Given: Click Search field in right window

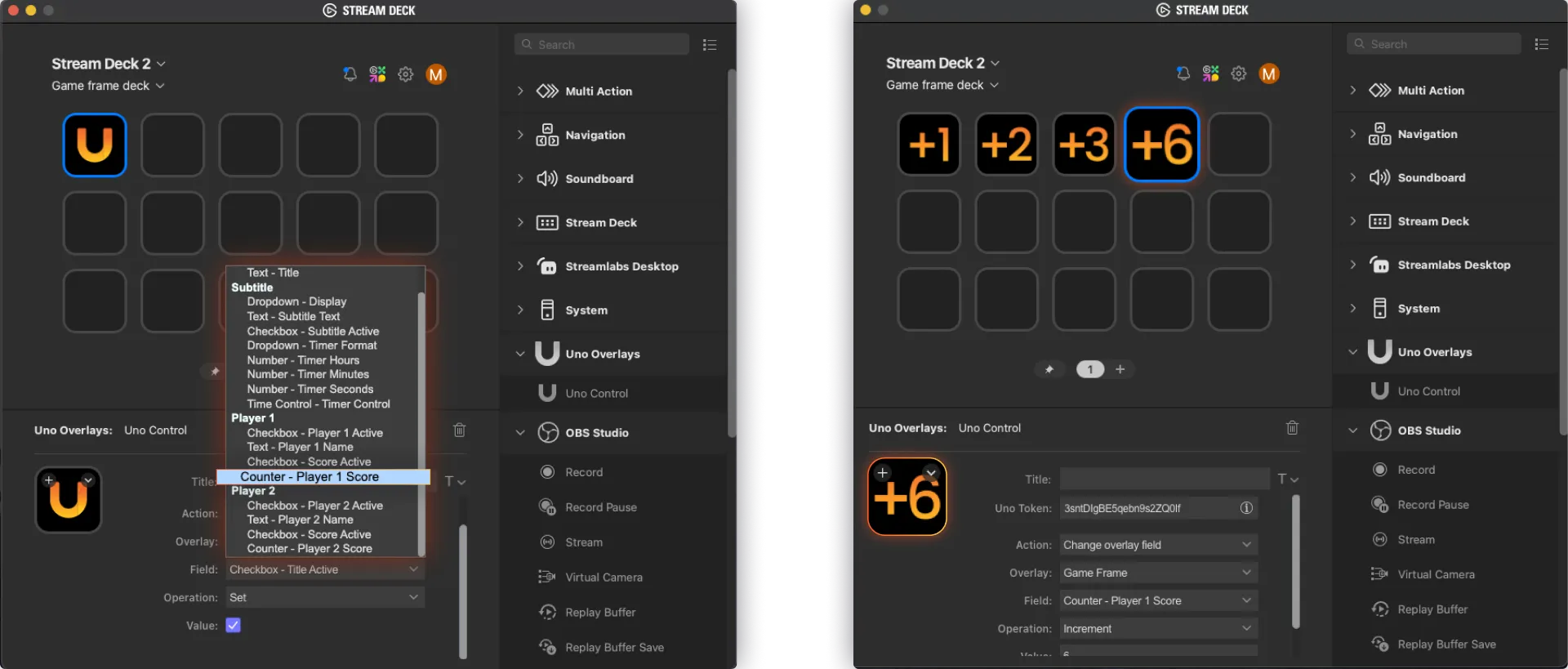Looking at the screenshot, I should 1434,44.
